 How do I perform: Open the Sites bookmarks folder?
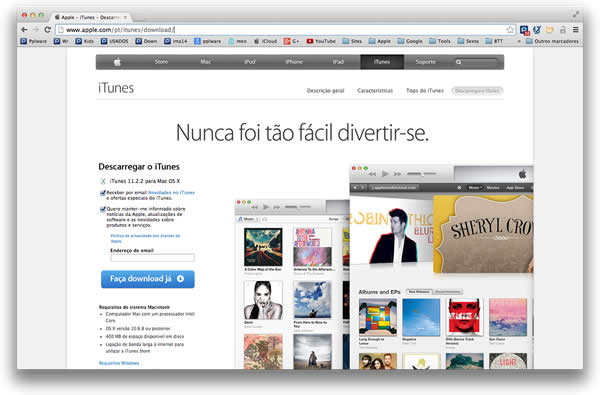(352, 41)
